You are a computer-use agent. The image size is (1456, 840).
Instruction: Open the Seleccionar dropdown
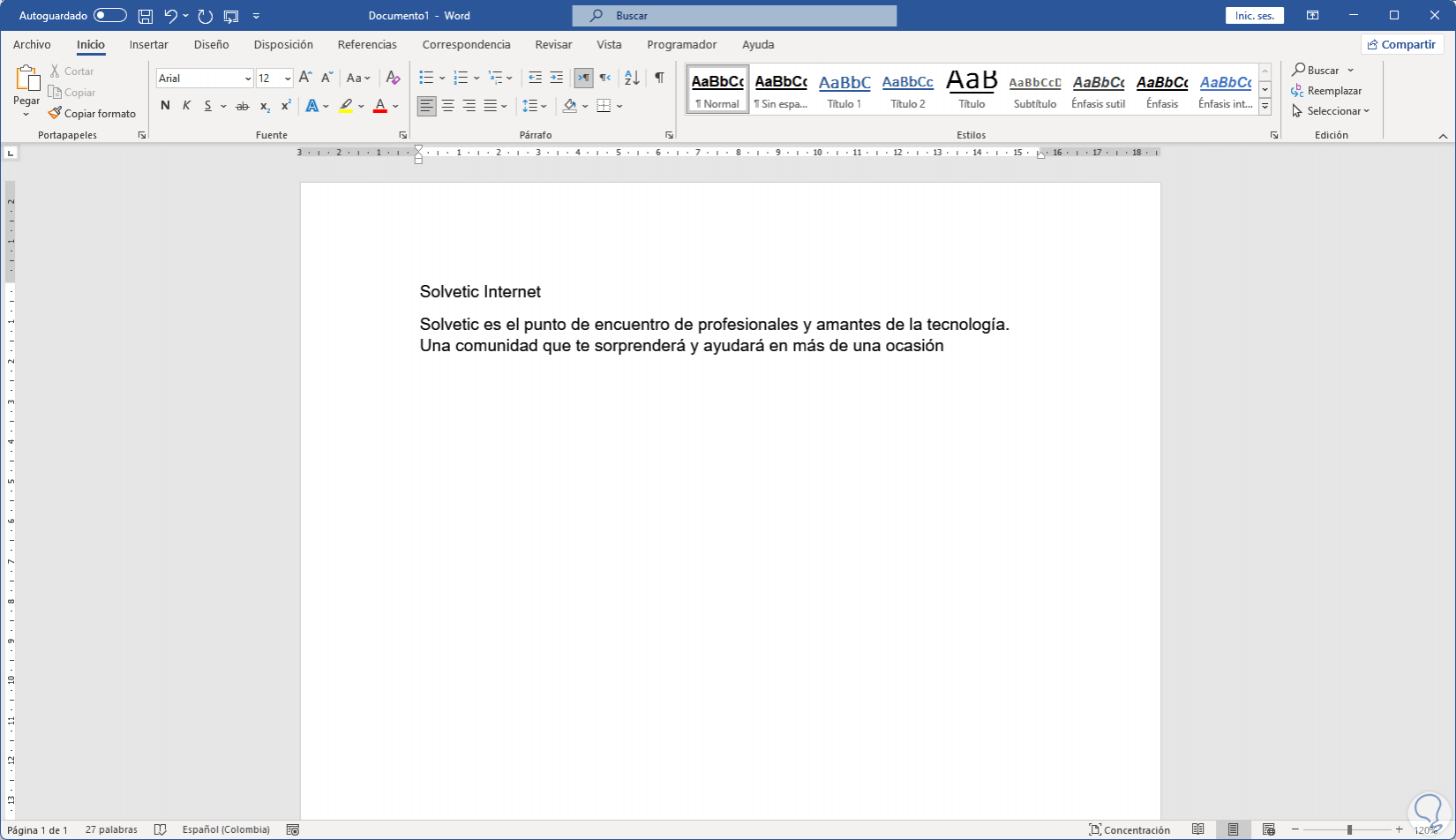tap(1331, 111)
